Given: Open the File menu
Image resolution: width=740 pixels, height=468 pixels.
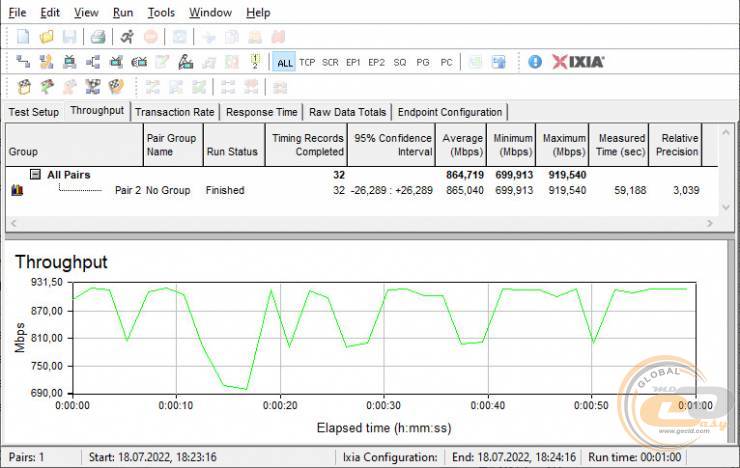Looking at the screenshot, I should point(17,13).
